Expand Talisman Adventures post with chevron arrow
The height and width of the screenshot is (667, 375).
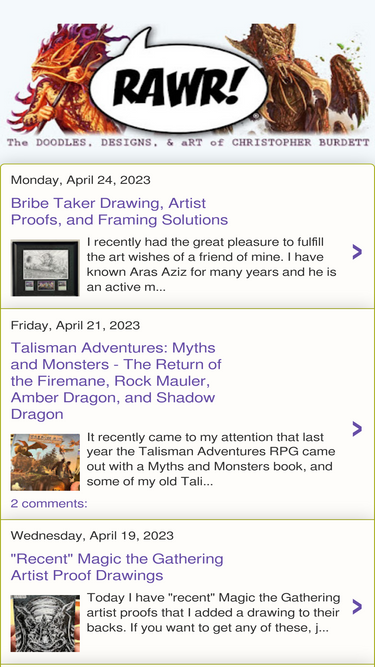point(357,429)
